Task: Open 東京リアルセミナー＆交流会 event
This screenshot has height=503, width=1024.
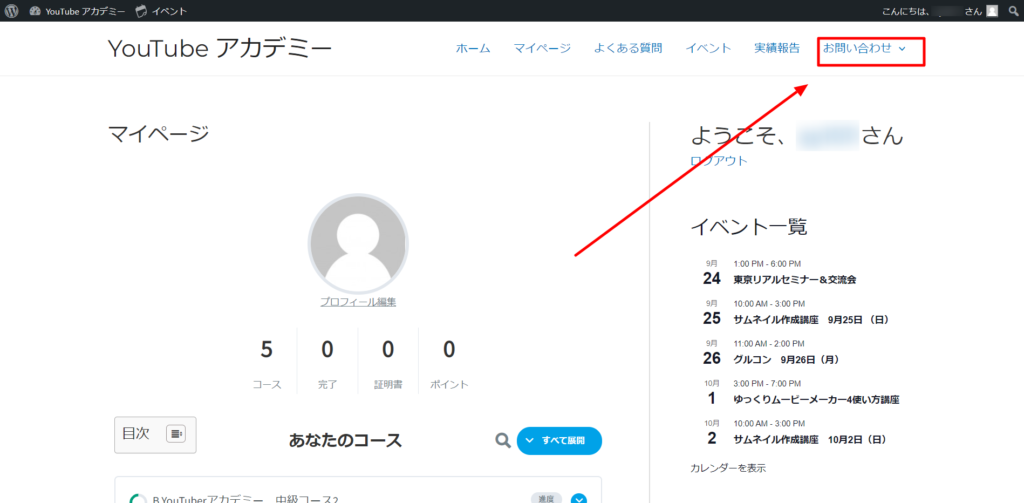Action: 795,280
